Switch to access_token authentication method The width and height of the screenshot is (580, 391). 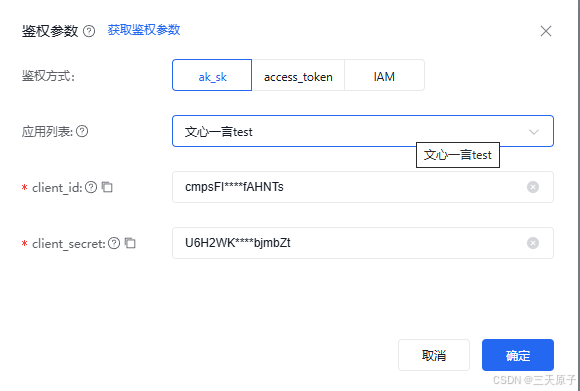point(298,75)
